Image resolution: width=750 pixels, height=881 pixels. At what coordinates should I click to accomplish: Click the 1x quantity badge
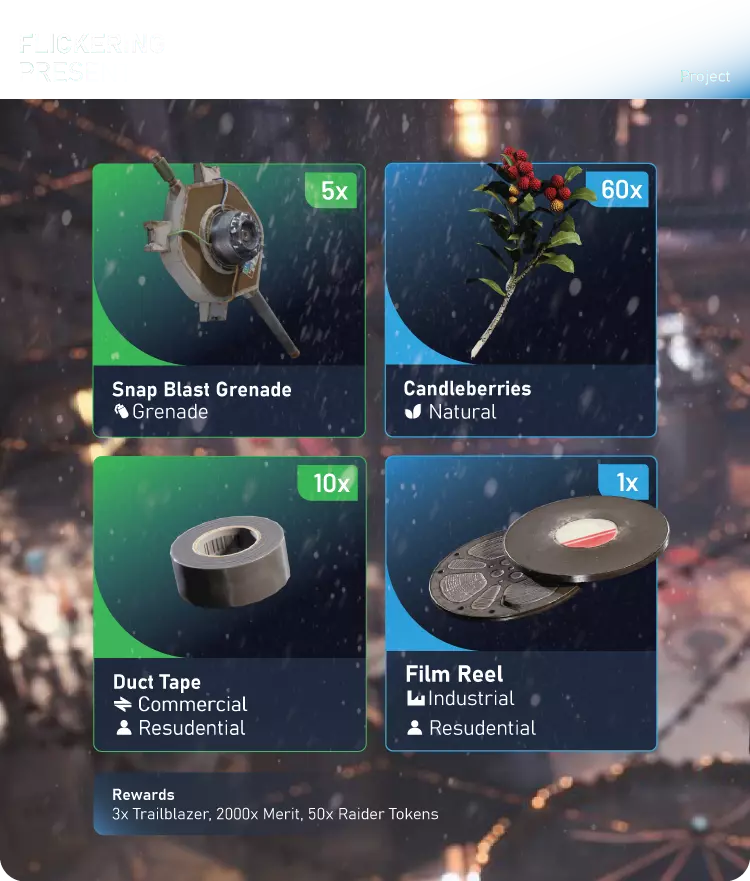coord(626,482)
